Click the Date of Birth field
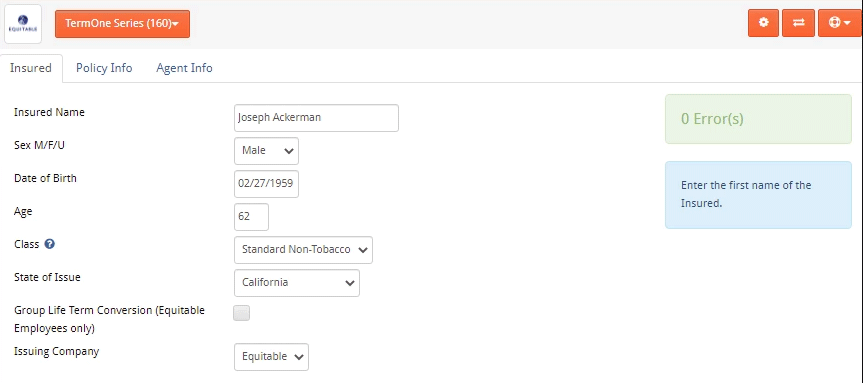Image resolution: width=863 pixels, height=383 pixels. [x=266, y=184]
